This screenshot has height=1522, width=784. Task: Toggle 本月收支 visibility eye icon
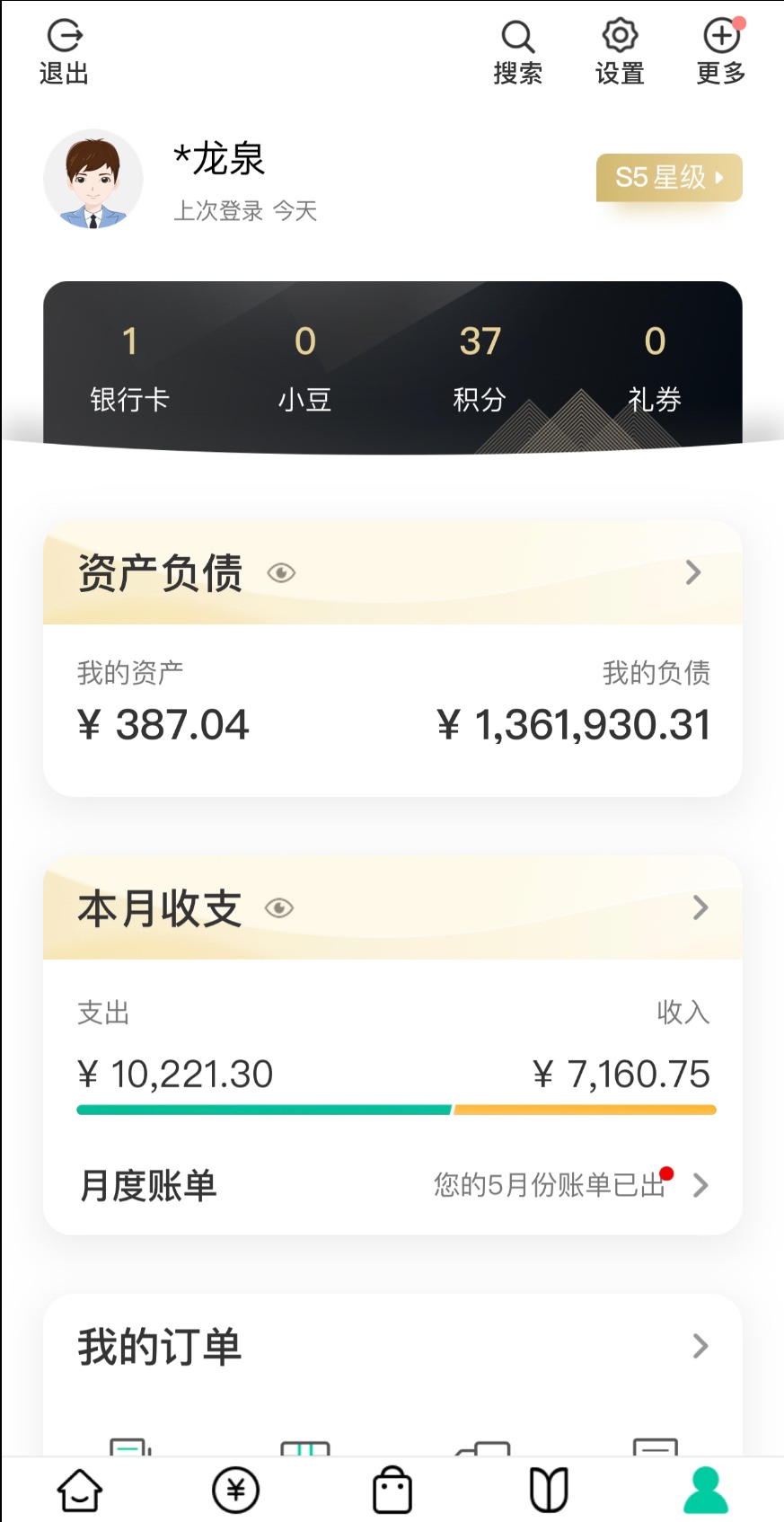pos(279,908)
